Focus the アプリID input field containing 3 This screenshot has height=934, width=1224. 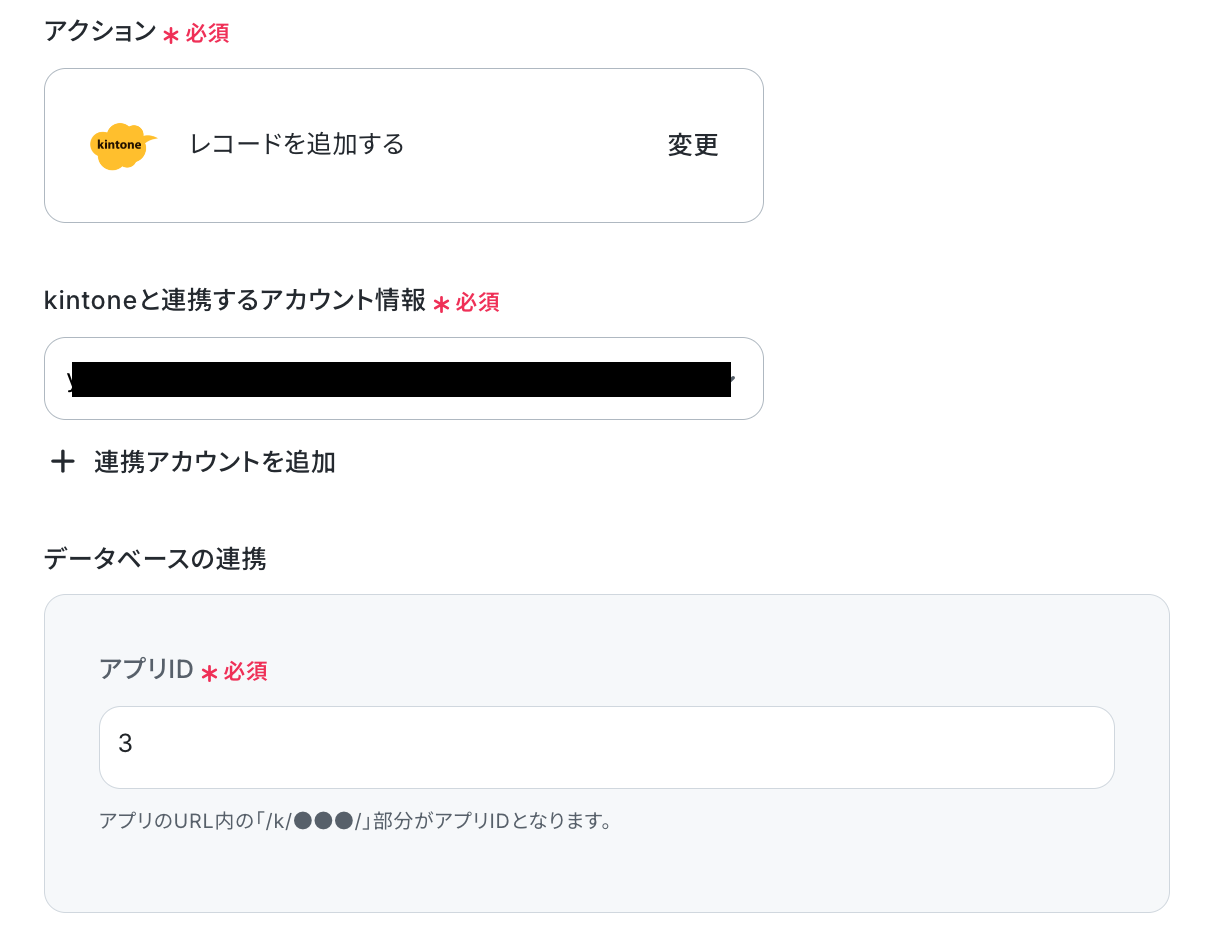tap(607, 747)
